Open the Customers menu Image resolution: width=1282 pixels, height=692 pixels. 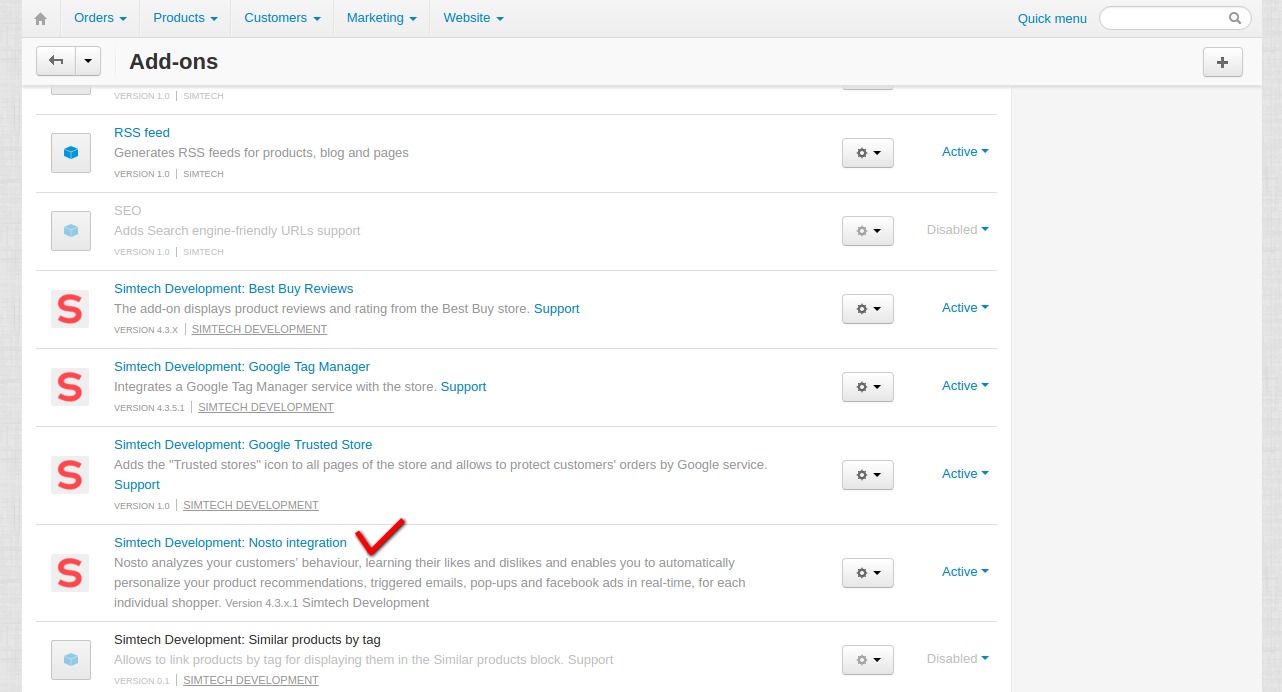tap(282, 18)
